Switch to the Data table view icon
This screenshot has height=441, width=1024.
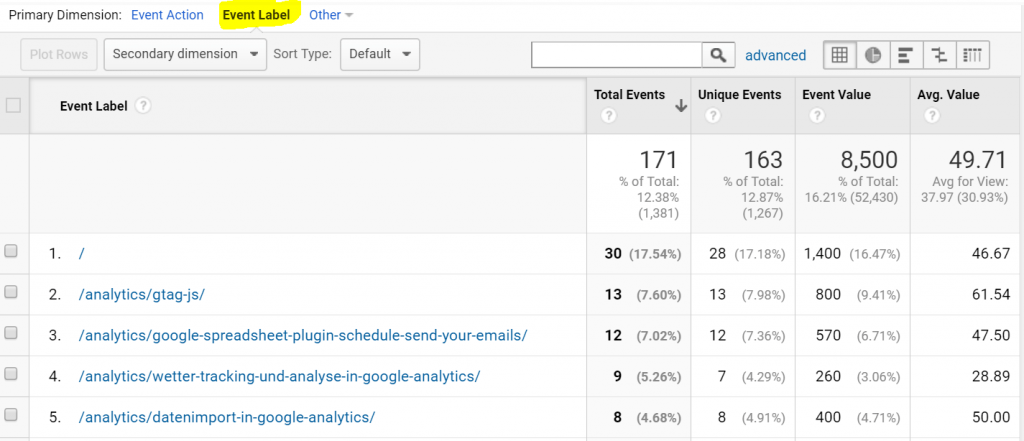tap(840, 55)
